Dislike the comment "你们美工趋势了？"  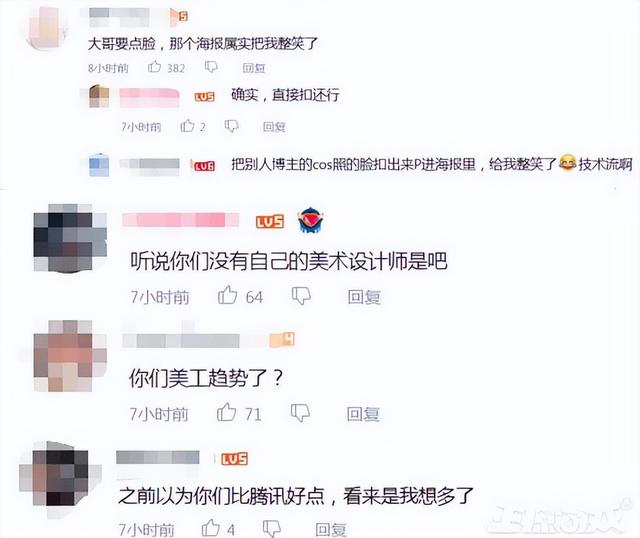[x=300, y=413]
